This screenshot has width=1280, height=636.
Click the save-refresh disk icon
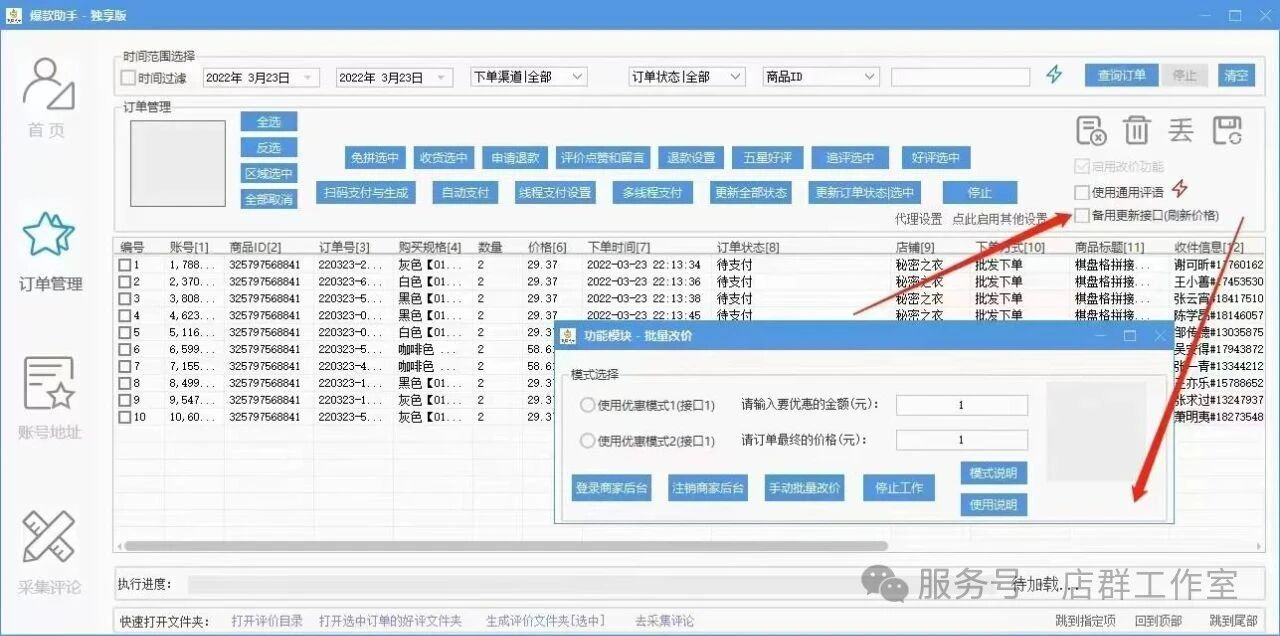click(x=1228, y=128)
